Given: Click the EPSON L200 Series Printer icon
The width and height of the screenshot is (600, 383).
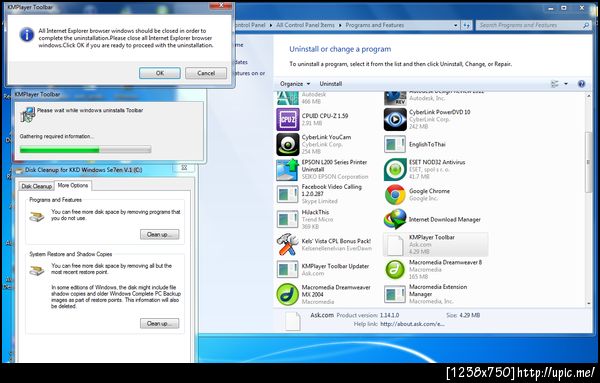Looking at the screenshot, I should coord(287,169).
